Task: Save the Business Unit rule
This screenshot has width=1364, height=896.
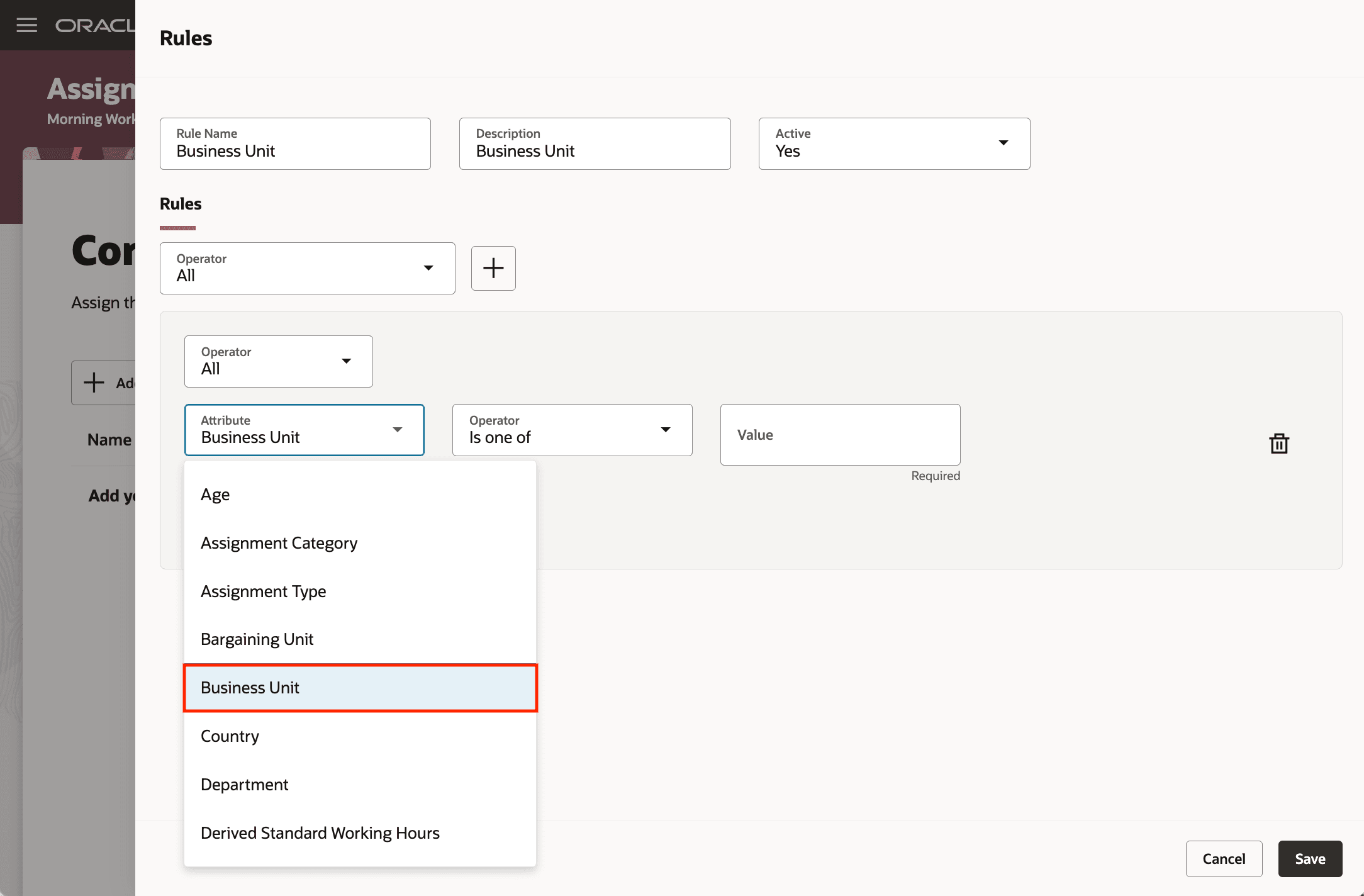Action: coord(1310,858)
